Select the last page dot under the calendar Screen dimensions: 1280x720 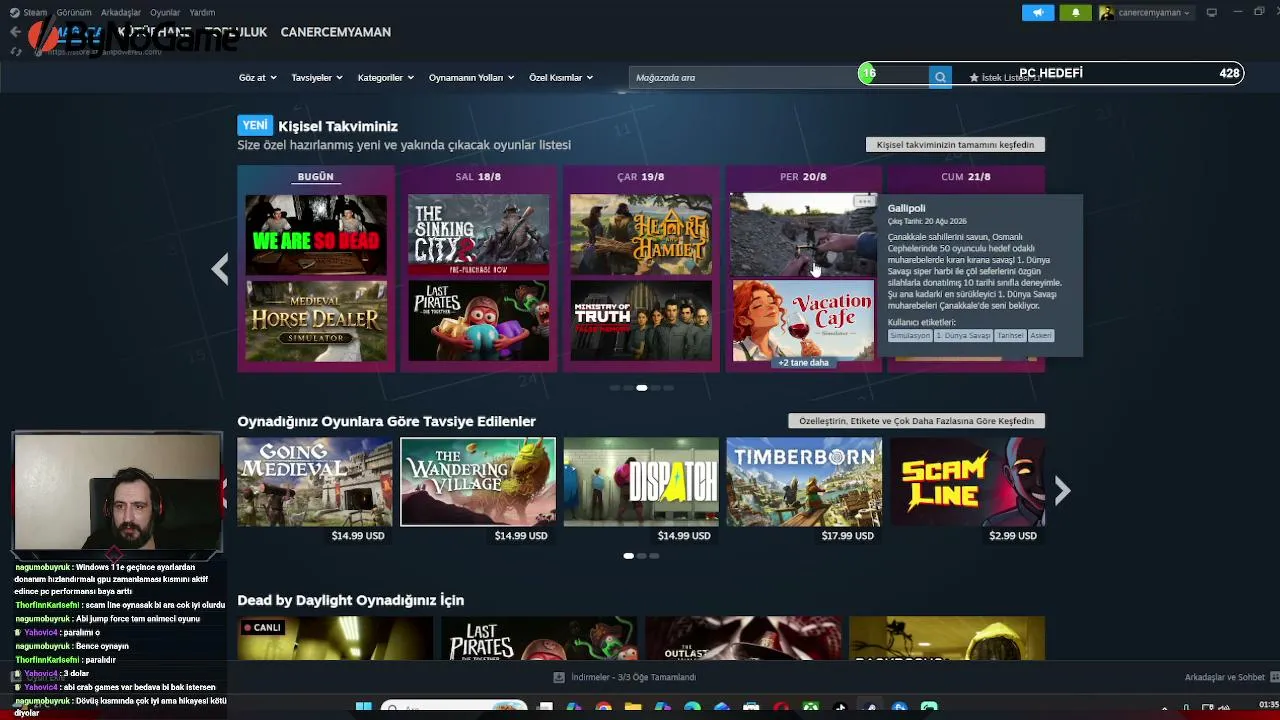(x=669, y=388)
